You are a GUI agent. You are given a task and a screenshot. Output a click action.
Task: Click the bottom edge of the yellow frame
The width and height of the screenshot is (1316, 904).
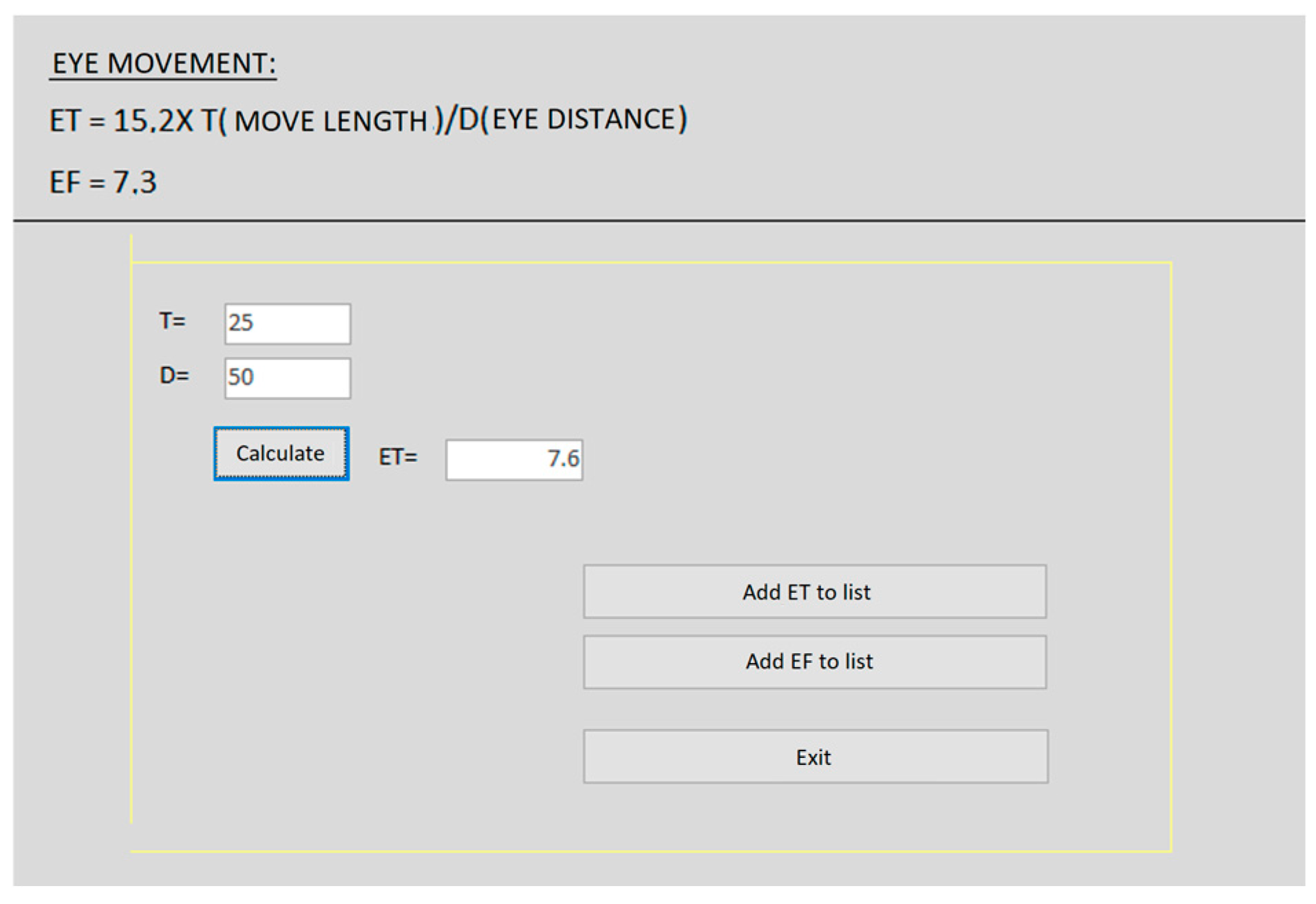pos(650,852)
